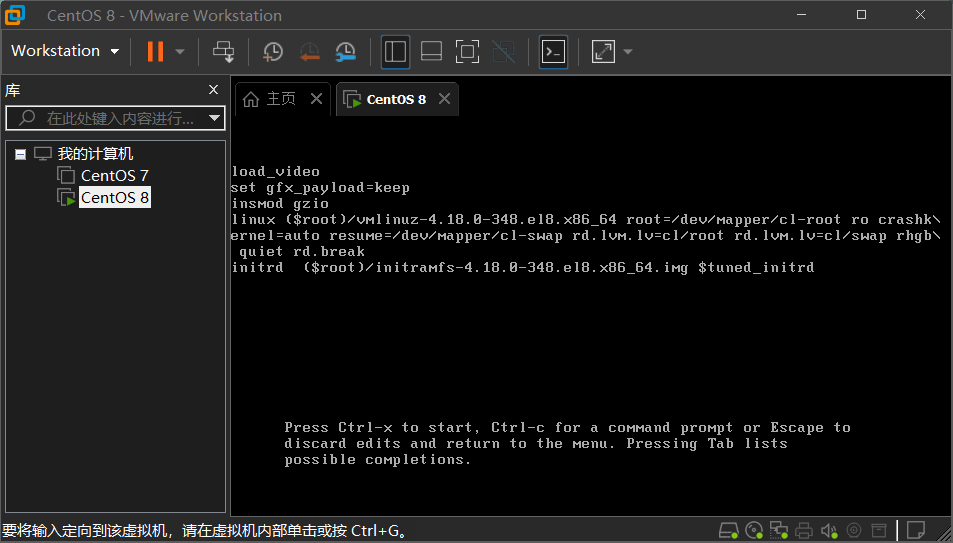This screenshot has height=543, width=953.
Task: Select 我的计算机 in the library tree
Action: coord(95,154)
